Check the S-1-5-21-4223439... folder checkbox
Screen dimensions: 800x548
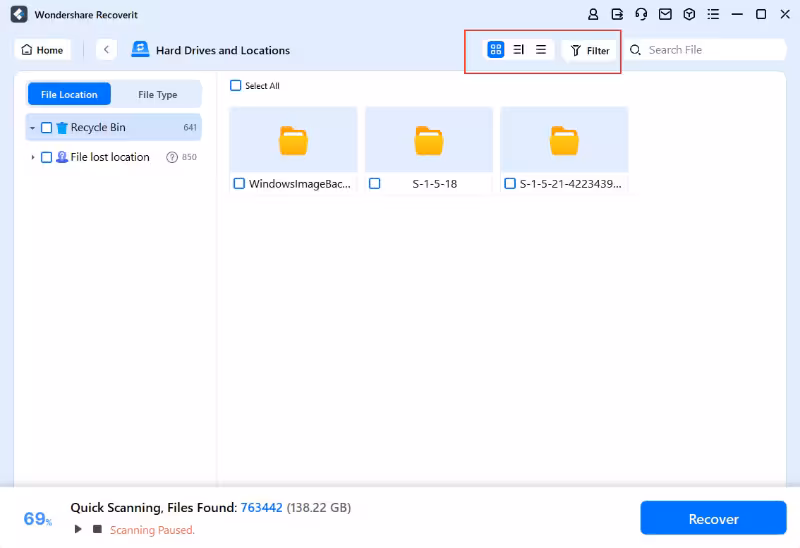click(x=510, y=183)
